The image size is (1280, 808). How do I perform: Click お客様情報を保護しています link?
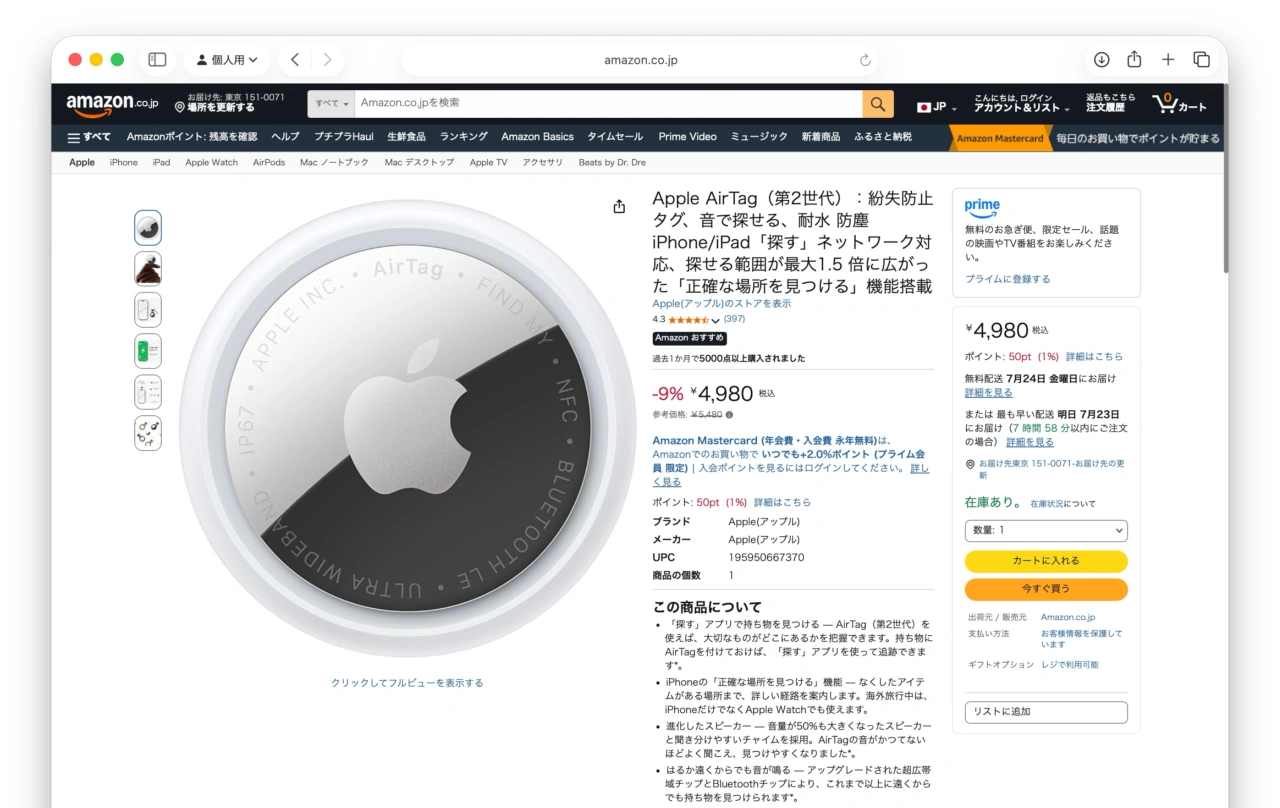1081,639
